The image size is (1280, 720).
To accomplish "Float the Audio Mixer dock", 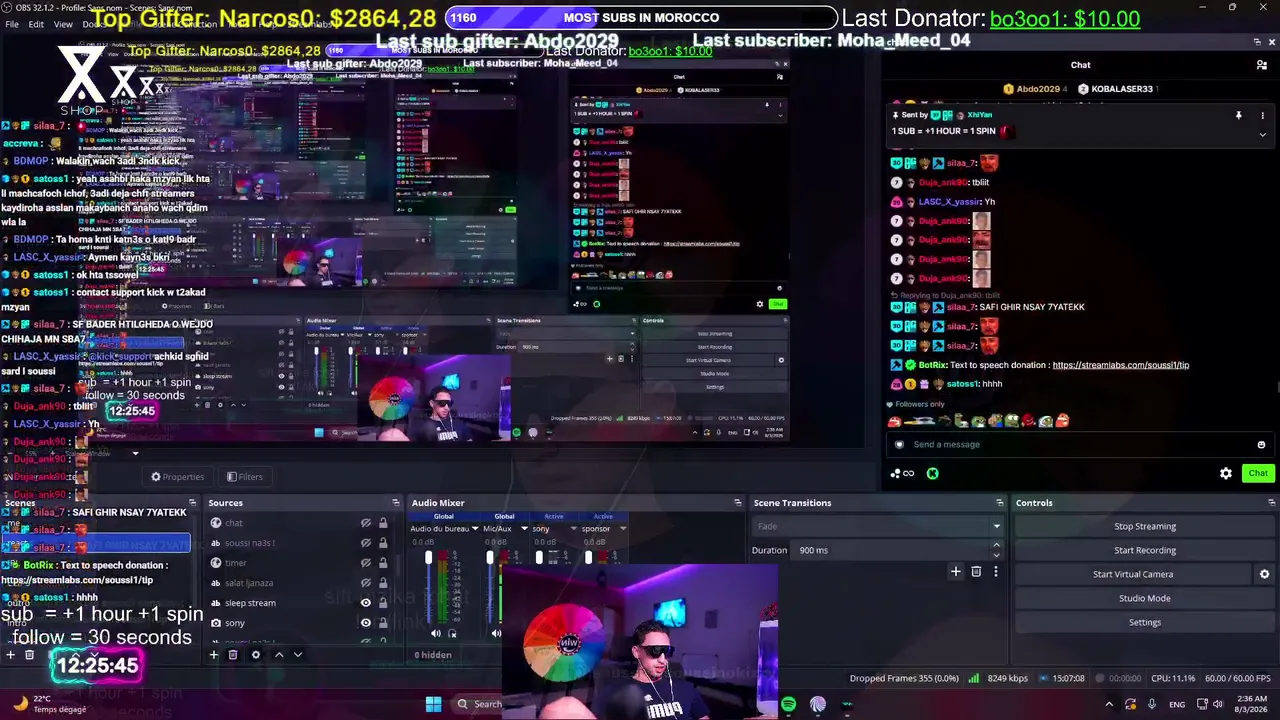I will (x=738, y=503).
